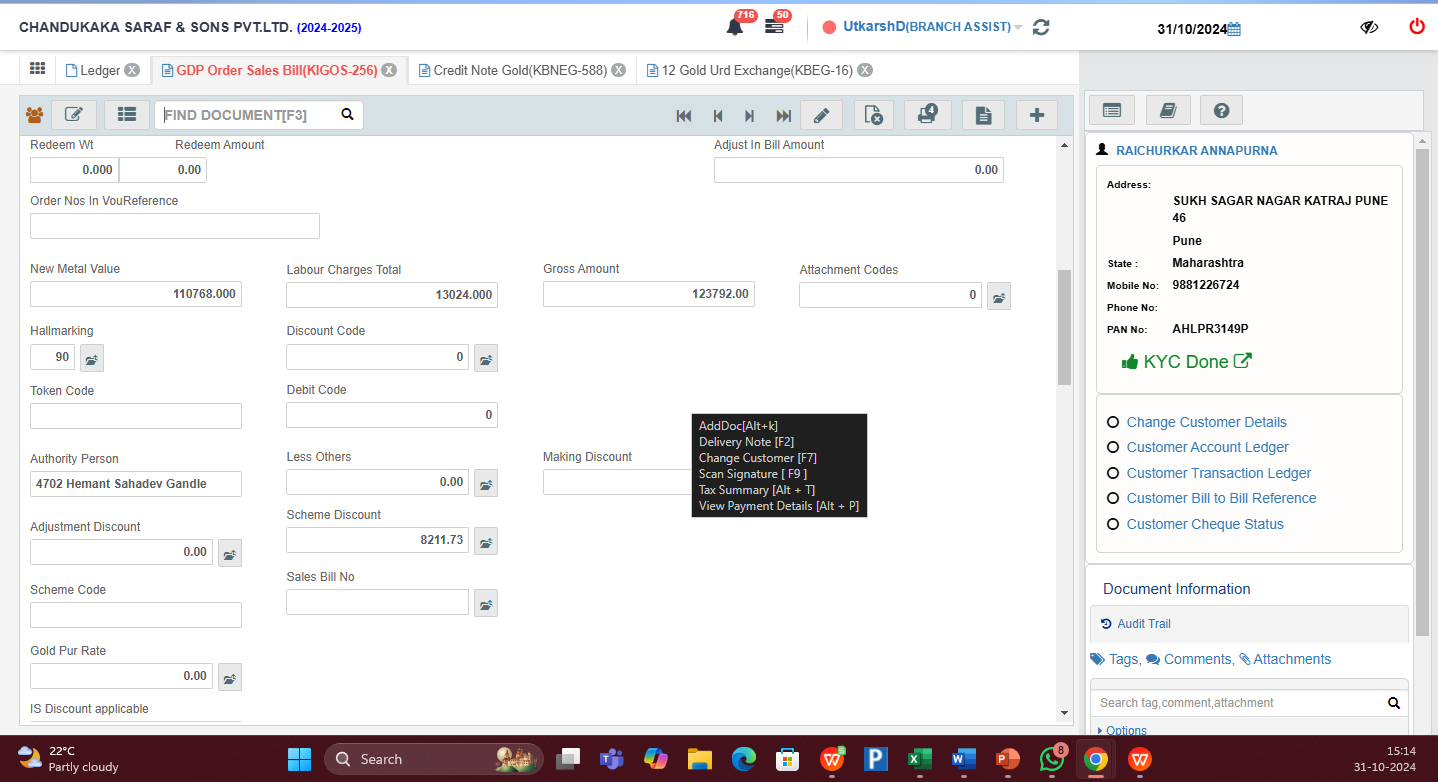The width and height of the screenshot is (1438, 782).
Task: Open Microsoft Excel from the taskbar
Action: pos(918,759)
